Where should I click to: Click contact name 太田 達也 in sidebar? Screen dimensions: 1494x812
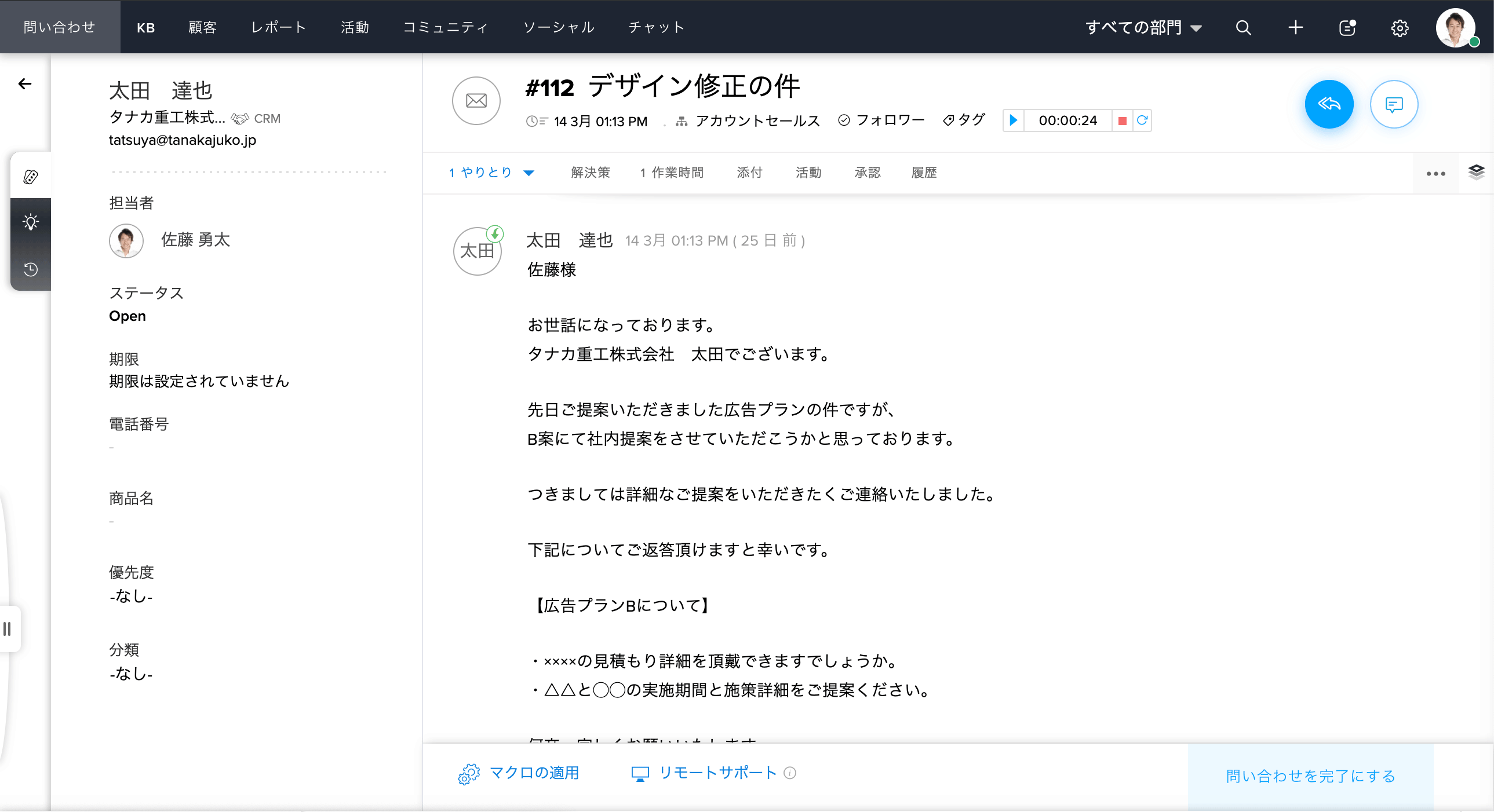[161, 90]
